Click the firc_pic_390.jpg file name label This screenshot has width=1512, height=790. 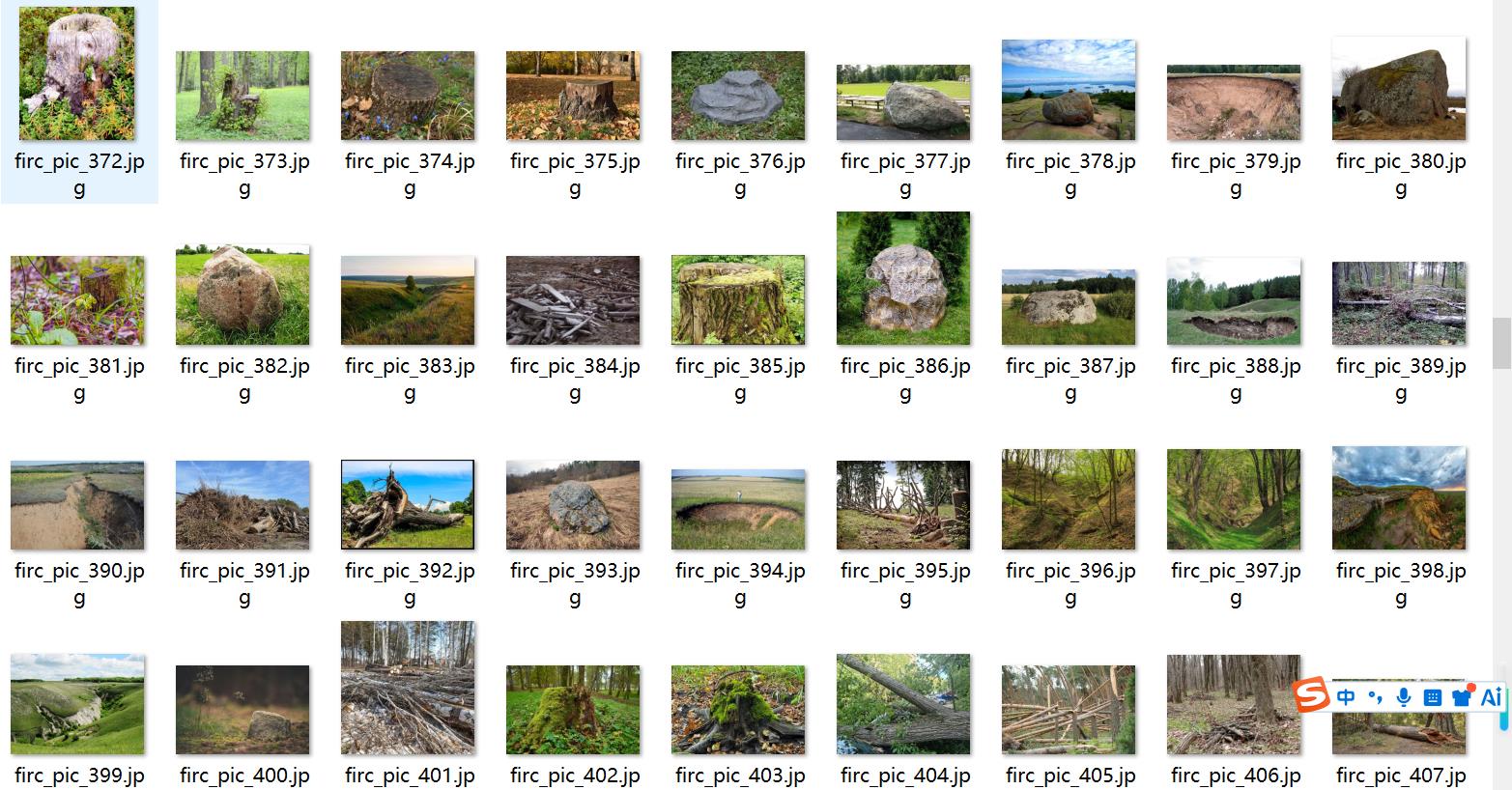point(79,584)
